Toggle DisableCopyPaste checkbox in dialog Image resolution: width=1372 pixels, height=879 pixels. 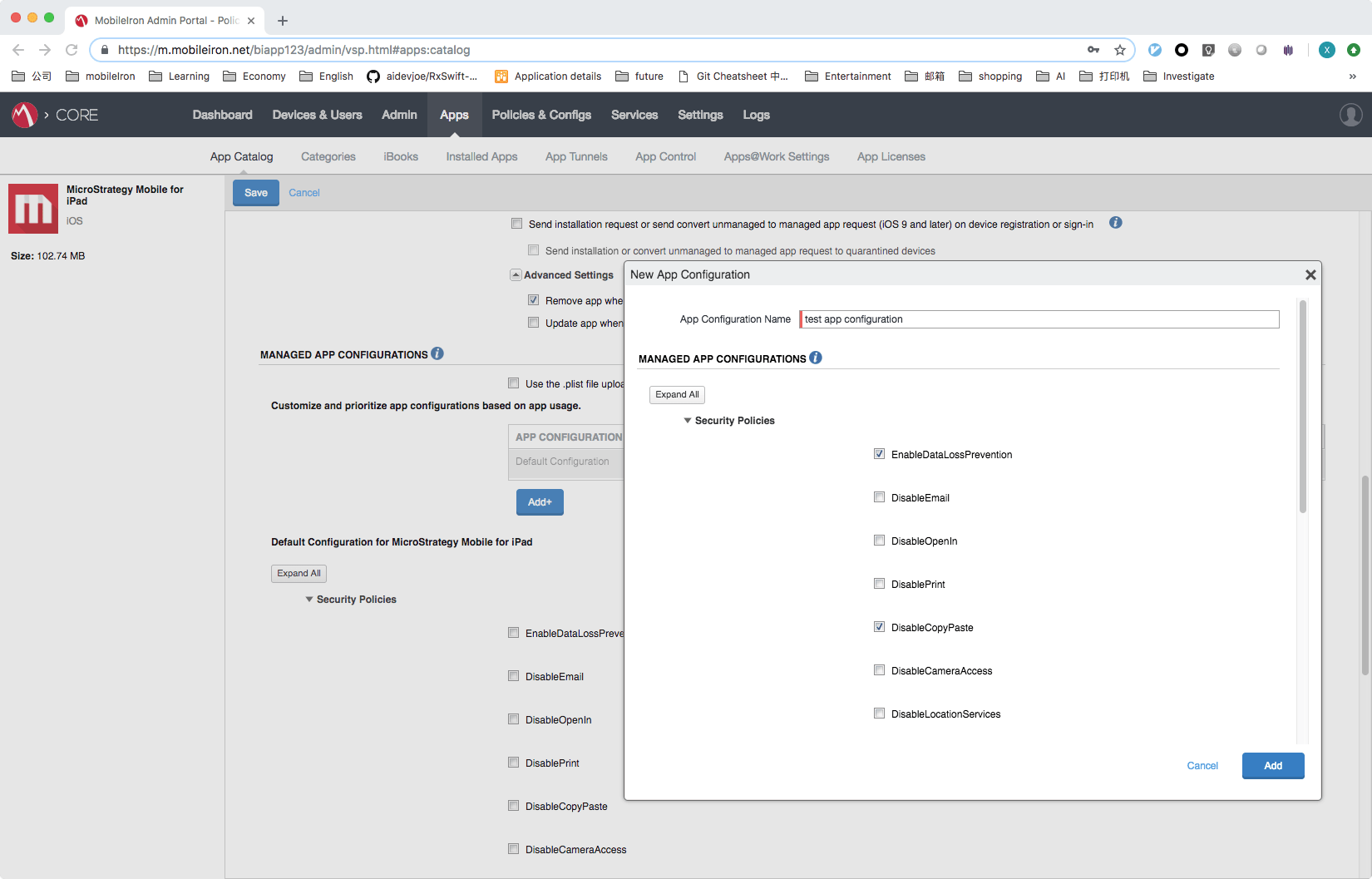pyautogui.click(x=879, y=627)
